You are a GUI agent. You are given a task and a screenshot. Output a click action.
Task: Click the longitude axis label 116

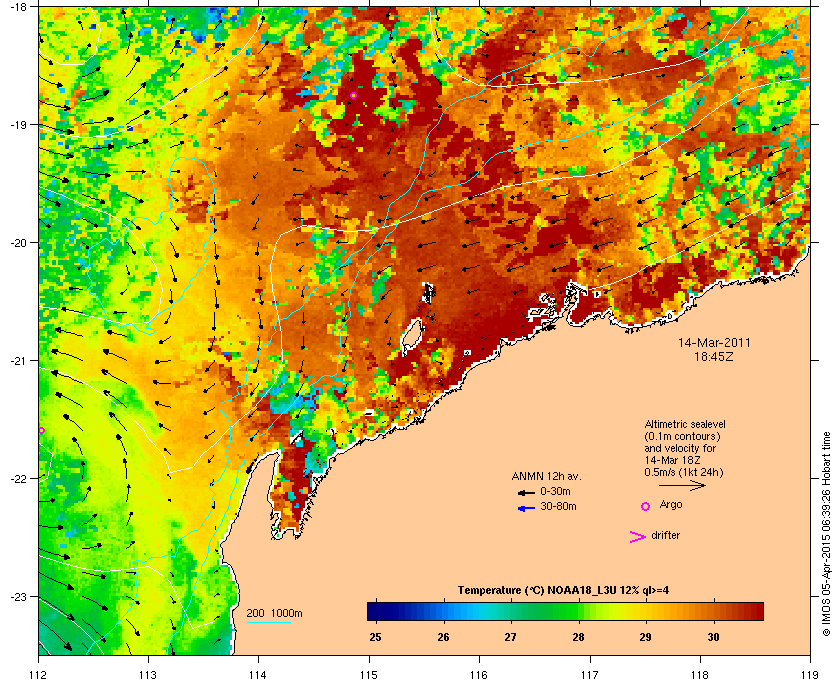pyautogui.click(x=479, y=674)
